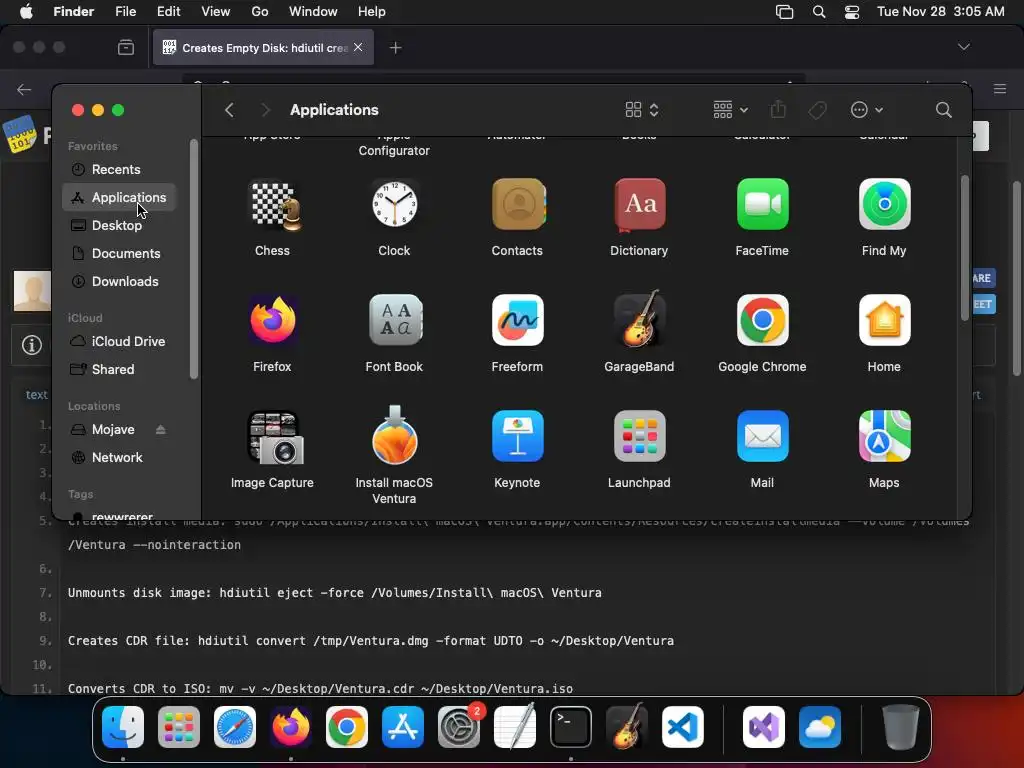Open Spotlight search in menu bar
This screenshot has height=768, width=1024.
819,12
